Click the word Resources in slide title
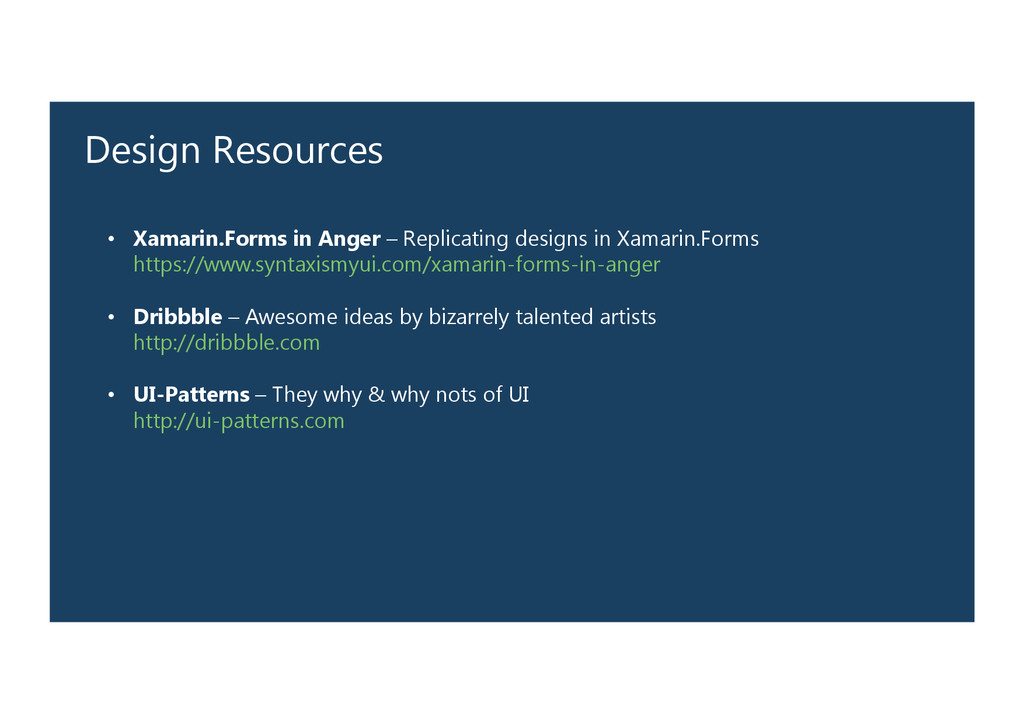 (x=297, y=151)
